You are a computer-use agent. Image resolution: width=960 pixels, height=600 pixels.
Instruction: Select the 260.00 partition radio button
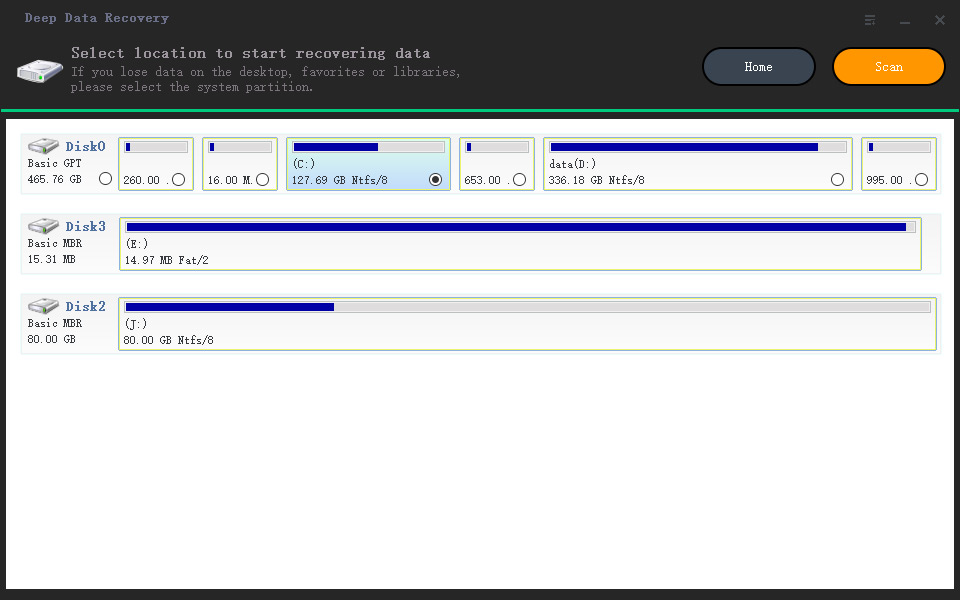point(178,179)
